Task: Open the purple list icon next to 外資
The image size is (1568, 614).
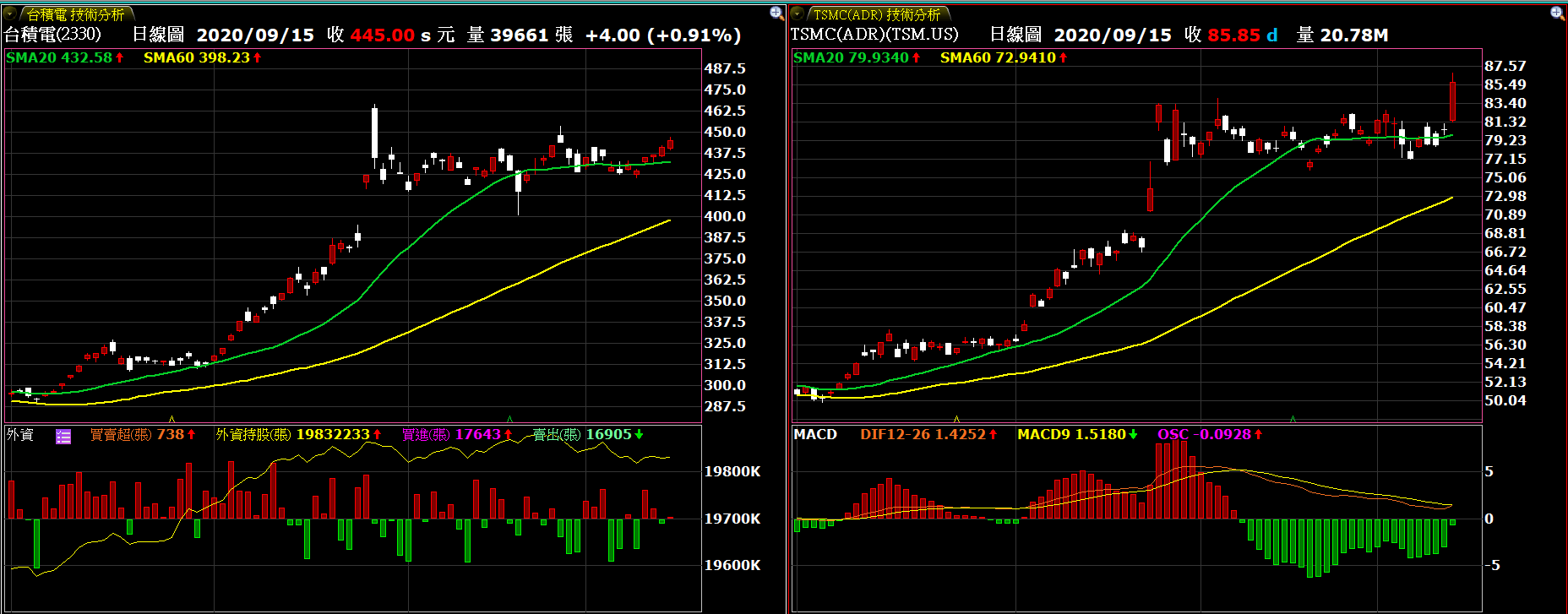Action: 63,436
